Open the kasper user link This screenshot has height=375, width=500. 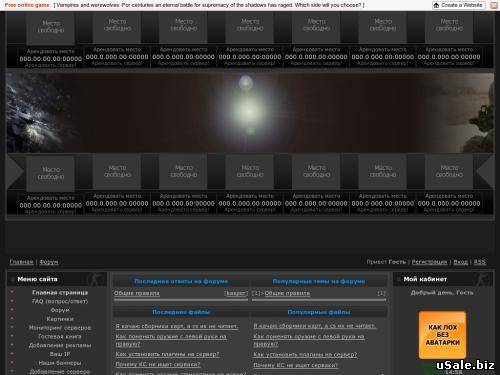click(236, 293)
